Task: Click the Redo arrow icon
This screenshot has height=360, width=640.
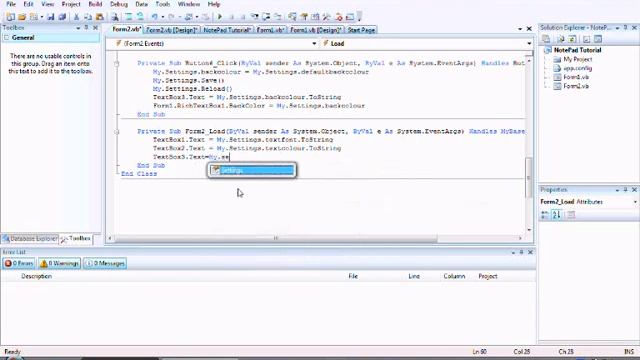Action: tap(171, 17)
